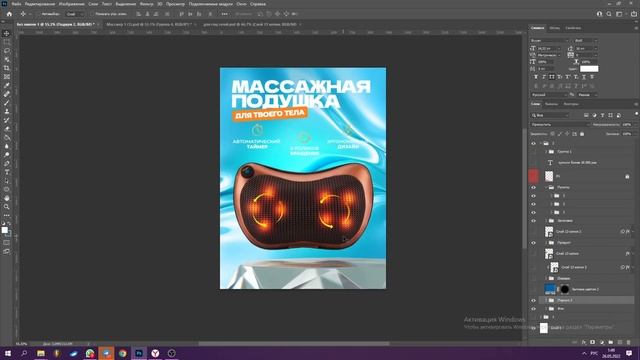The height and width of the screenshot is (360, 640).
Task: Select the Brush tool
Action: [7, 102]
